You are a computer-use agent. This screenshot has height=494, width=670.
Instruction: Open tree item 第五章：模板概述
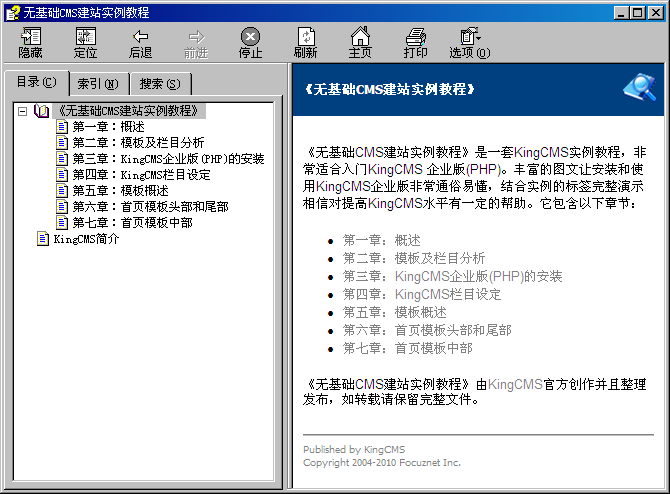tap(120, 191)
